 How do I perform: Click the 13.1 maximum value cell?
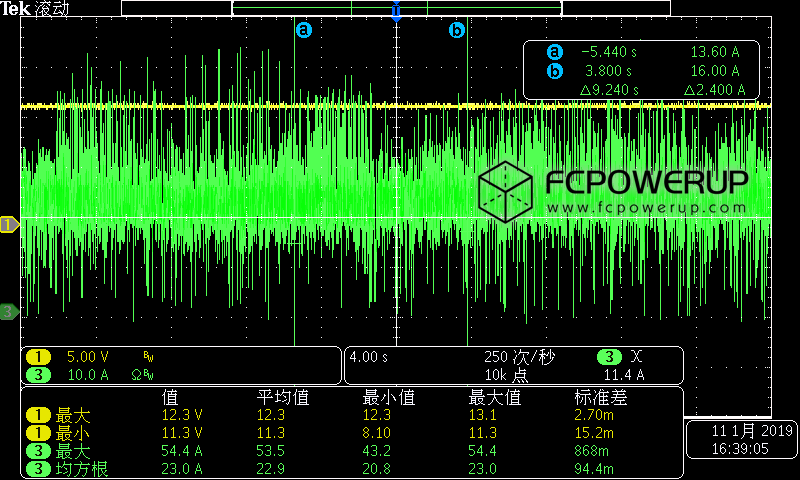point(482,415)
